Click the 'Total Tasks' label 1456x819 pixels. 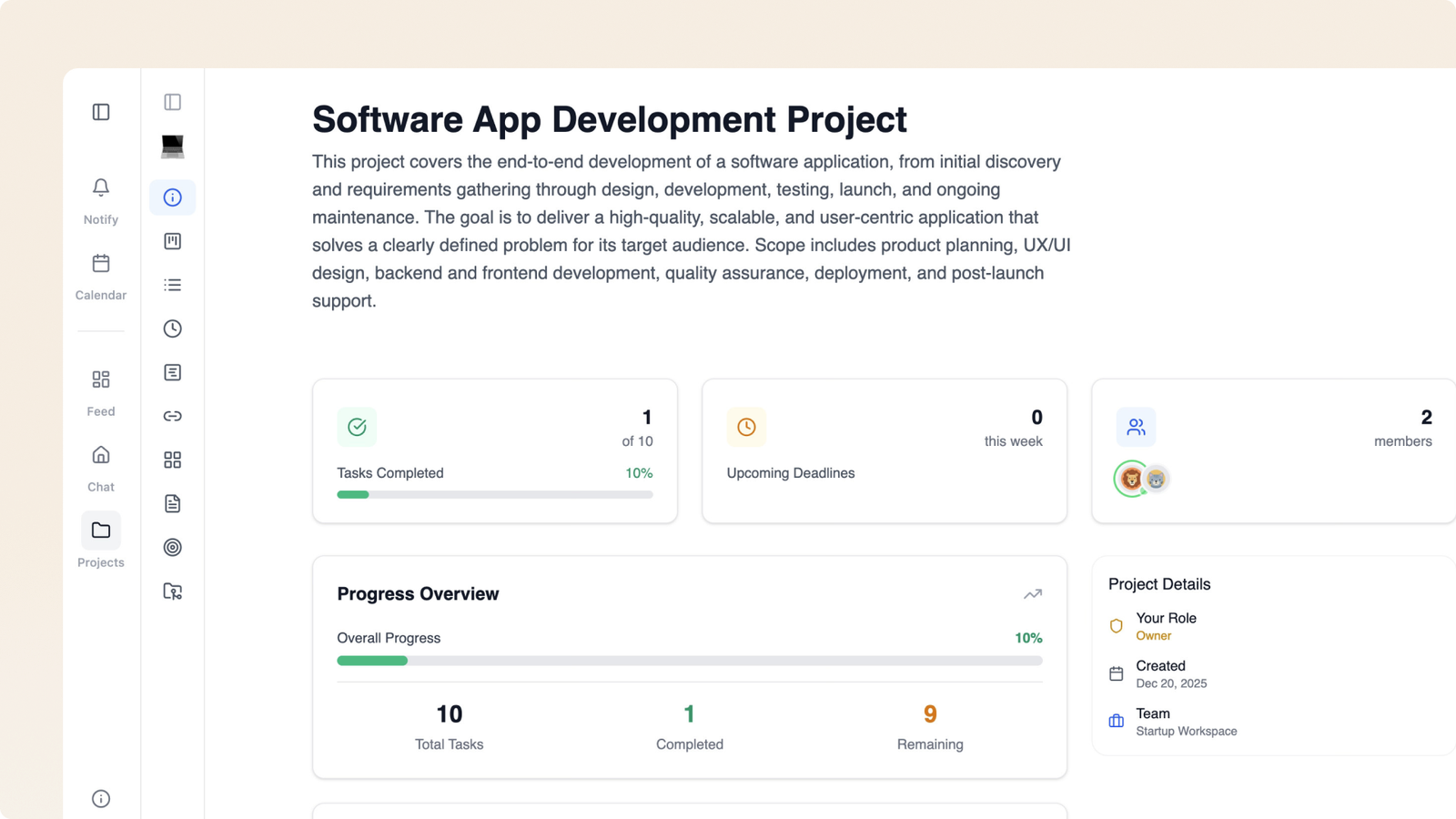pyautogui.click(x=450, y=744)
